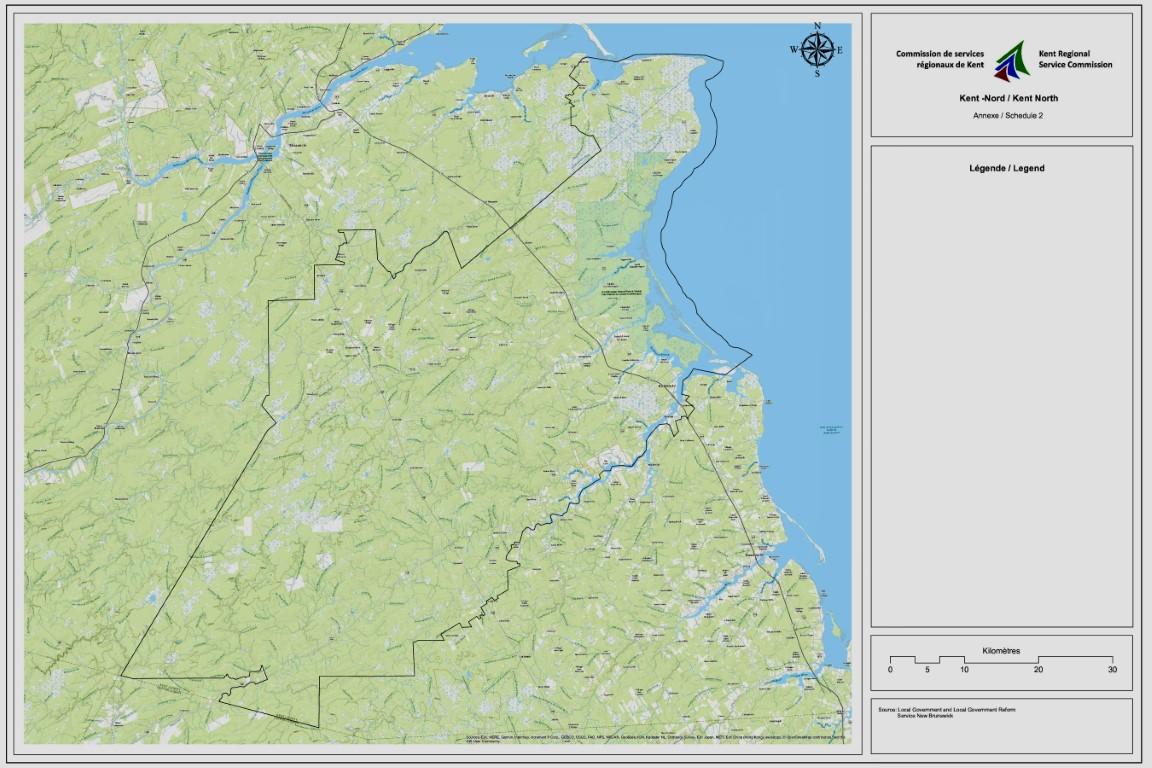Screen dimensions: 1152x768
Task: Select the dark red arrow in the logo
Action: click(1002, 74)
